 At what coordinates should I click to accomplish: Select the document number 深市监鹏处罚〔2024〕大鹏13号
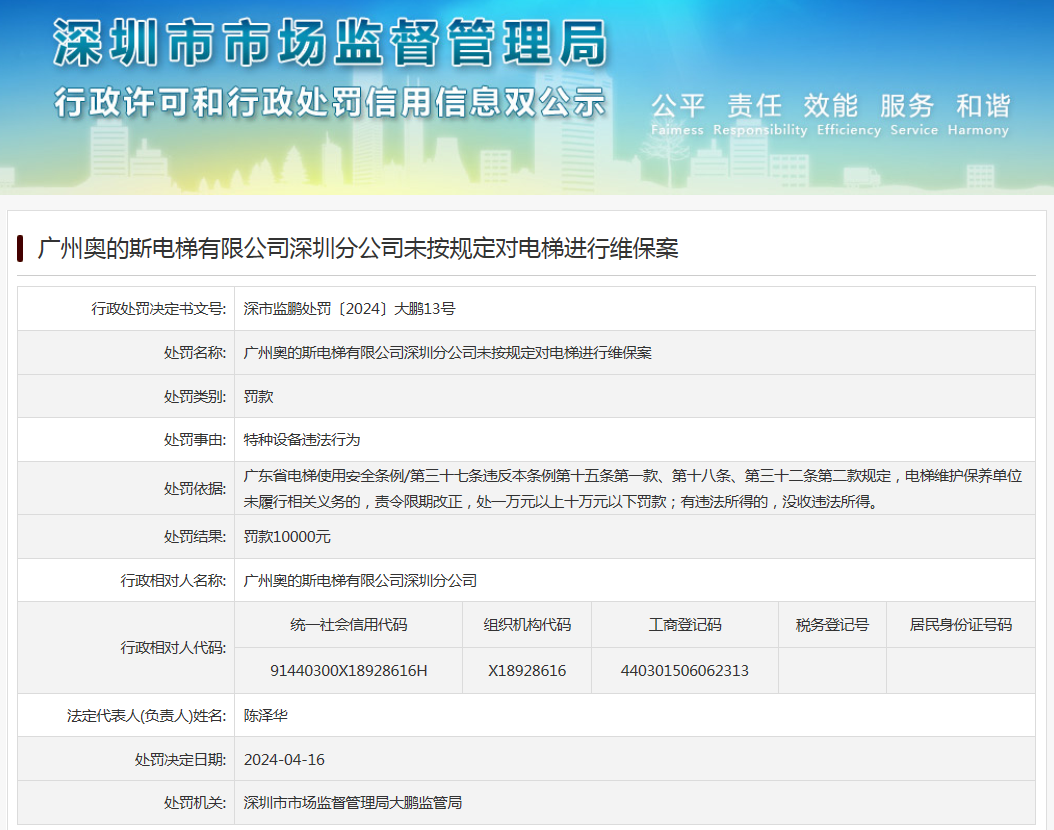(x=350, y=309)
